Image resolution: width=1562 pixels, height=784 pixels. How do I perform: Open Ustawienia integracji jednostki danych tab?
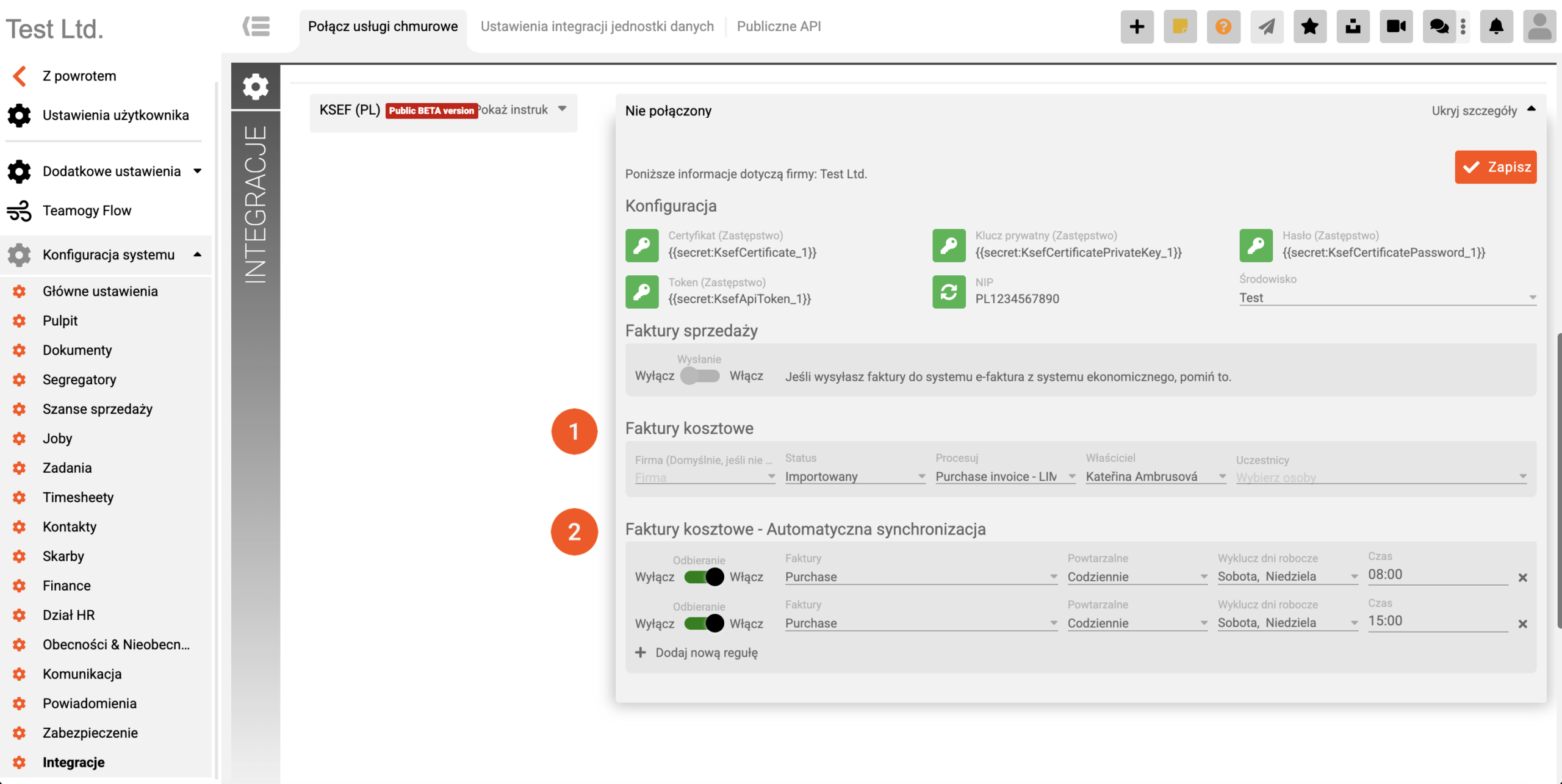pos(597,26)
